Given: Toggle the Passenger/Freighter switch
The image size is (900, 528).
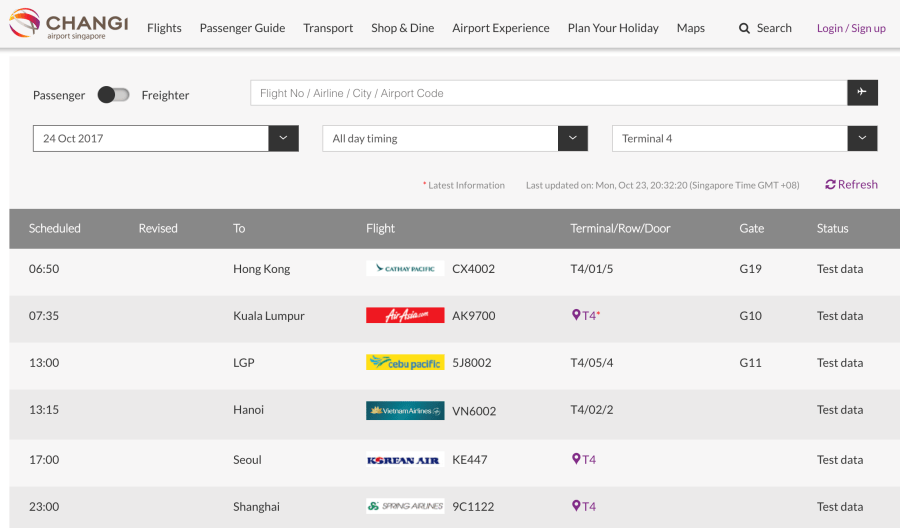Looking at the screenshot, I should [x=113, y=95].
